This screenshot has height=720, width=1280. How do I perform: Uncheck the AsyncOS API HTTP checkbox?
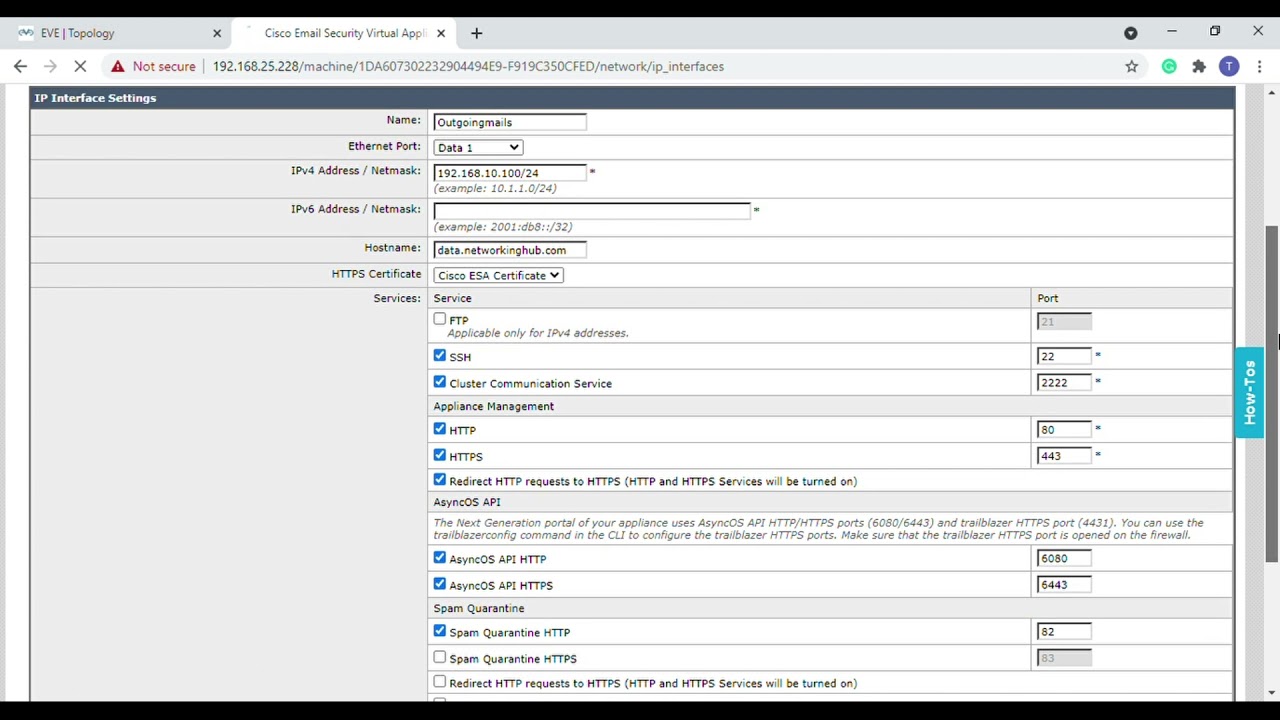point(440,557)
